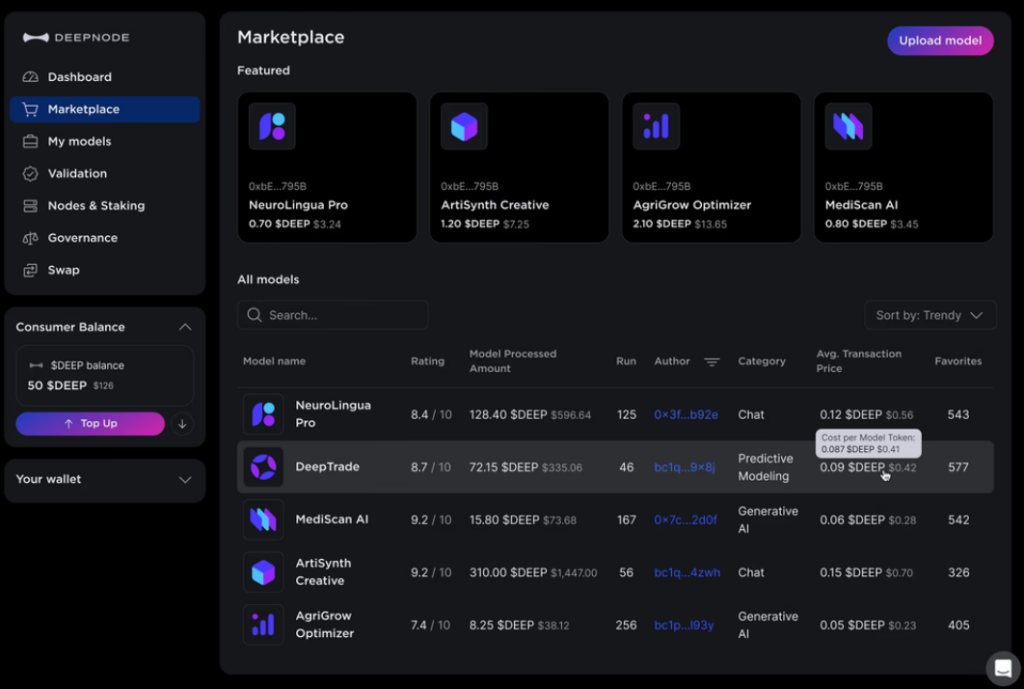Open the Sort by: Trendy dropdown

click(x=929, y=315)
